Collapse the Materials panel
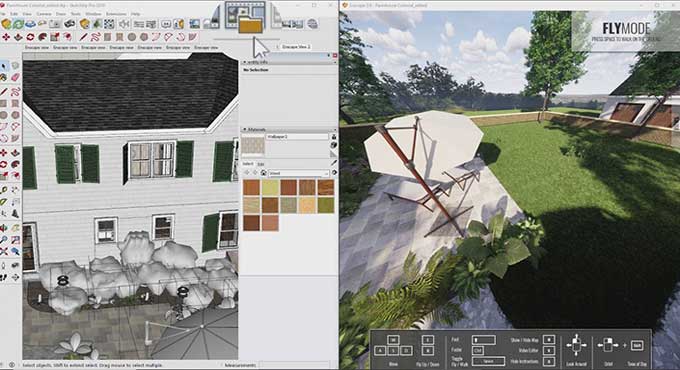This screenshot has width=680, height=370. click(x=244, y=129)
